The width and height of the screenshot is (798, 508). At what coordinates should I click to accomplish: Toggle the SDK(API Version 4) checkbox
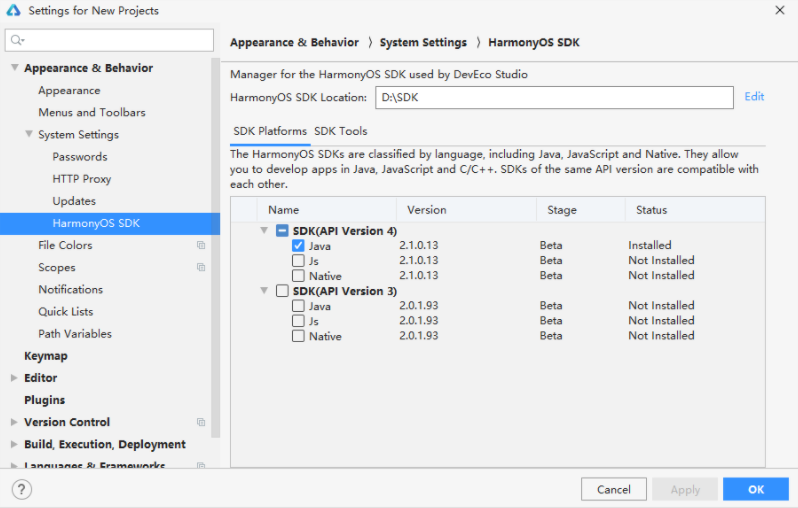(x=282, y=231)
